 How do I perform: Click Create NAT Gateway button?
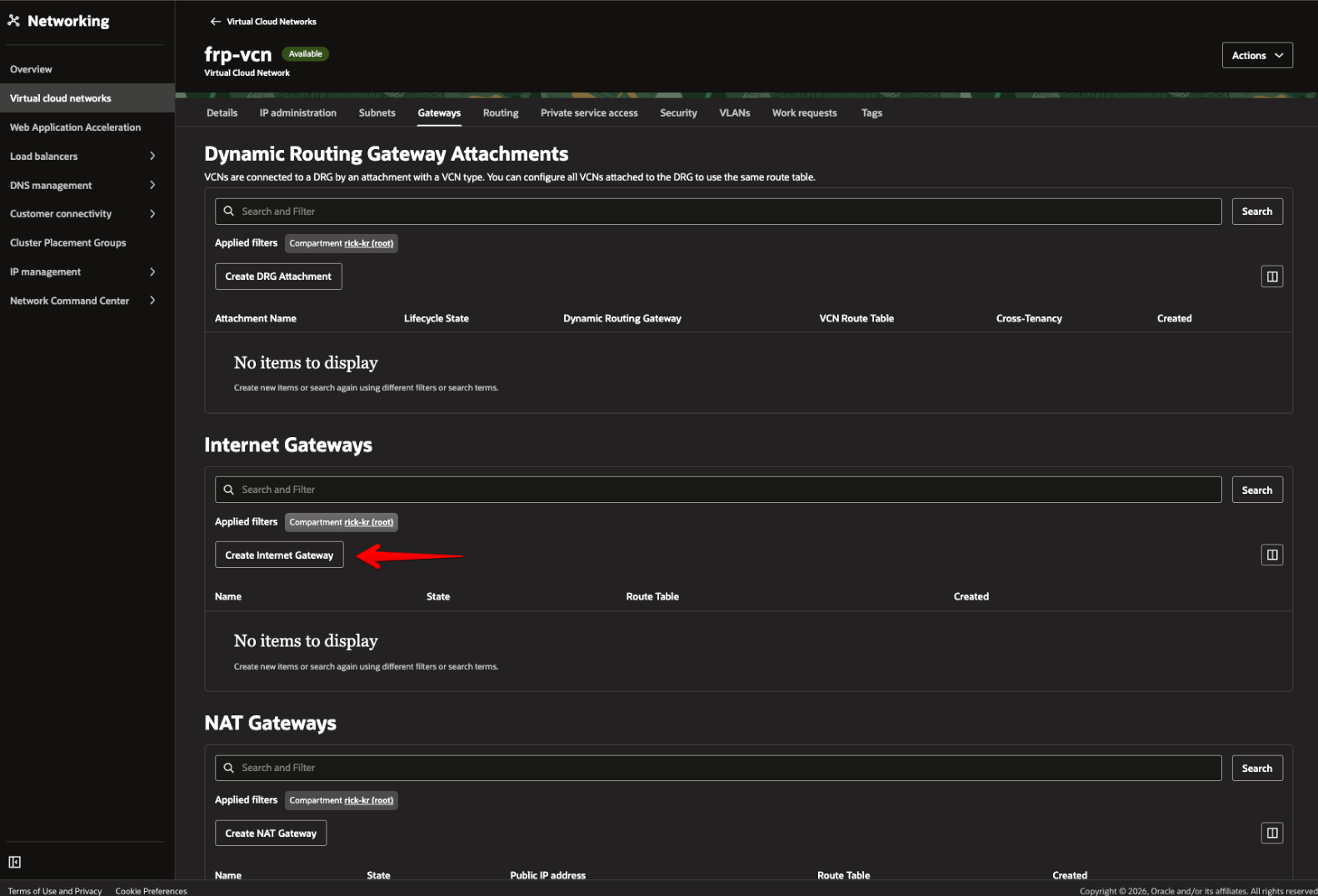tap(271, 834)
